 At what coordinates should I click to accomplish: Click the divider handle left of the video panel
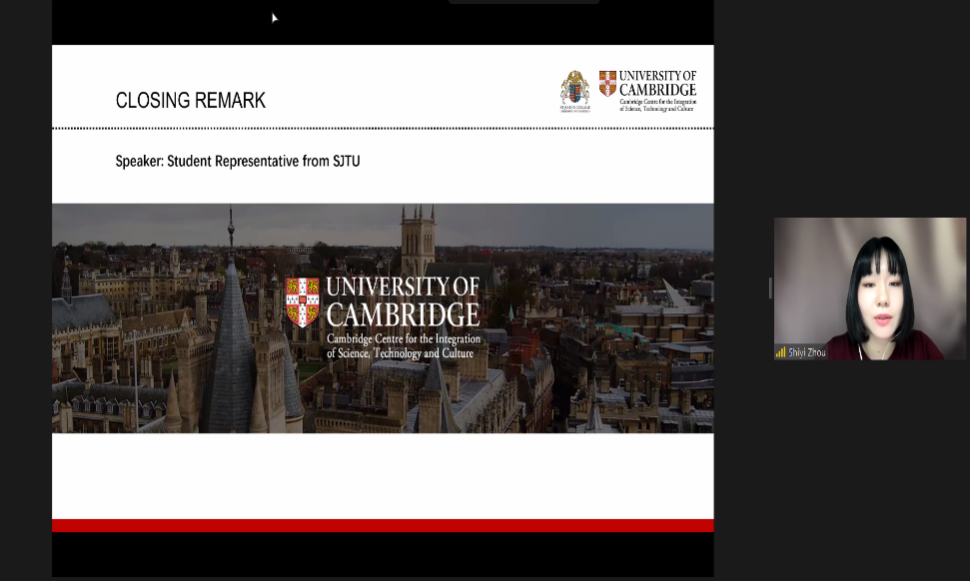click(x=770, y=288)
